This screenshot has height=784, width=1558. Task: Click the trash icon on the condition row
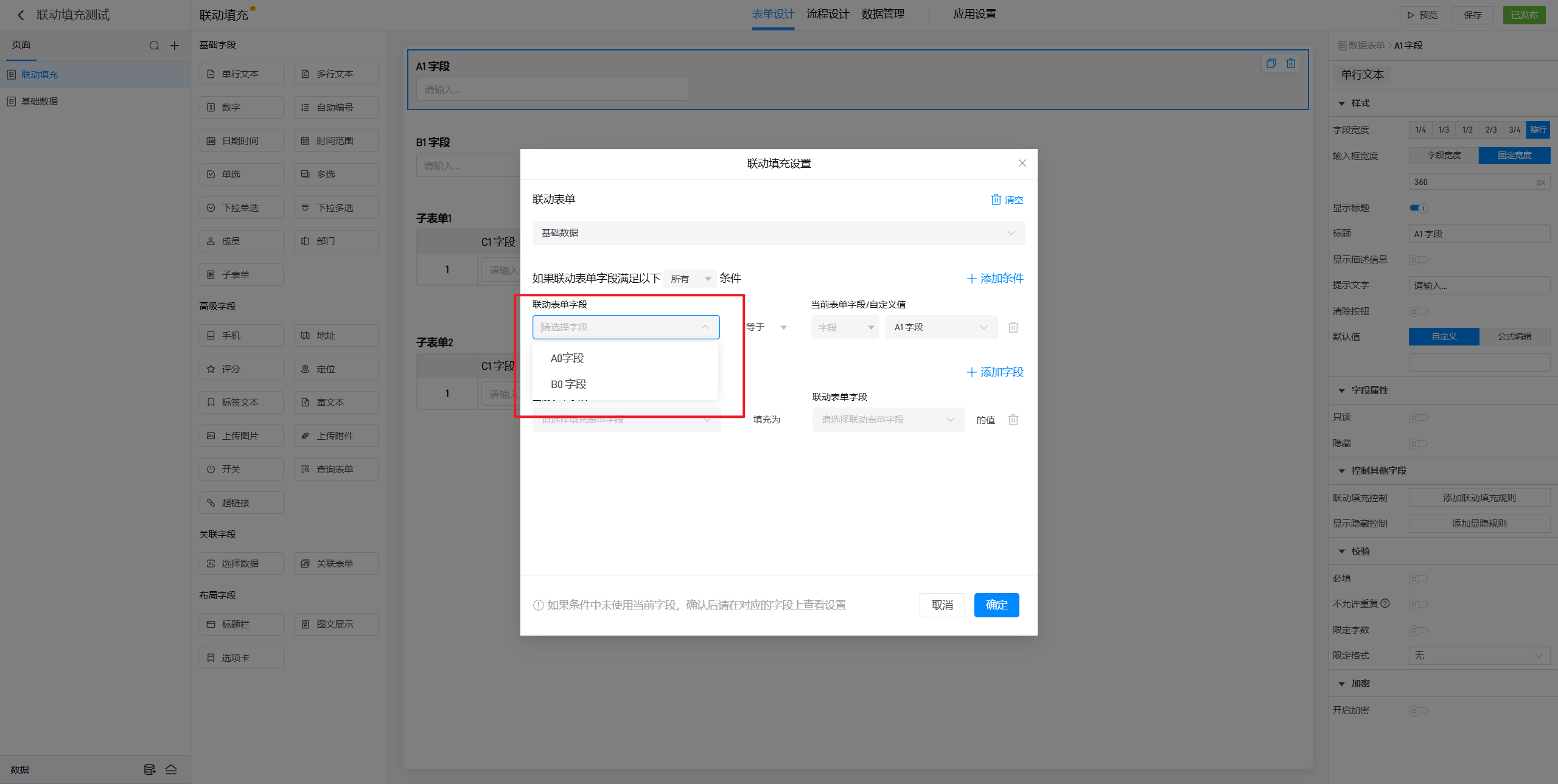(1013, 327)
